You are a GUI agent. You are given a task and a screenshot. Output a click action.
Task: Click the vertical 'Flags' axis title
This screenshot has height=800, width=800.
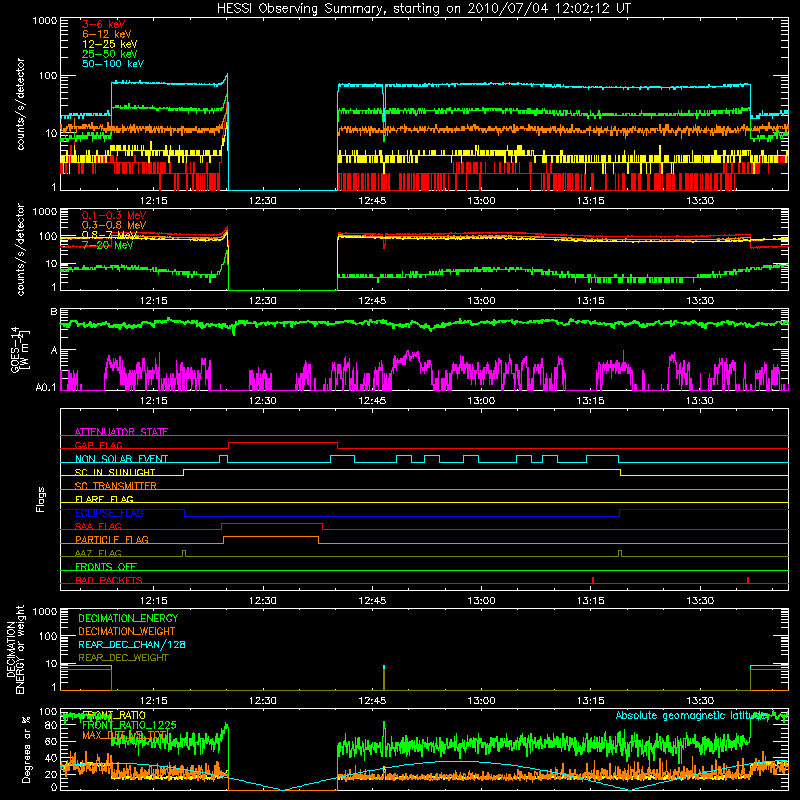tap(41, 499)
